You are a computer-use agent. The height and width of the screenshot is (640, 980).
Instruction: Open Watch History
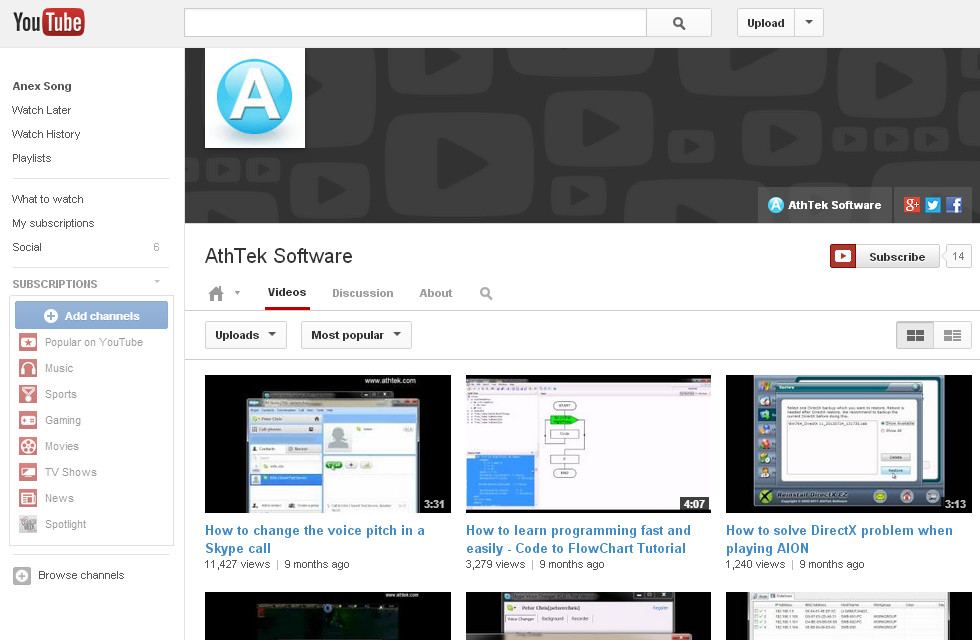click(46, 134)
